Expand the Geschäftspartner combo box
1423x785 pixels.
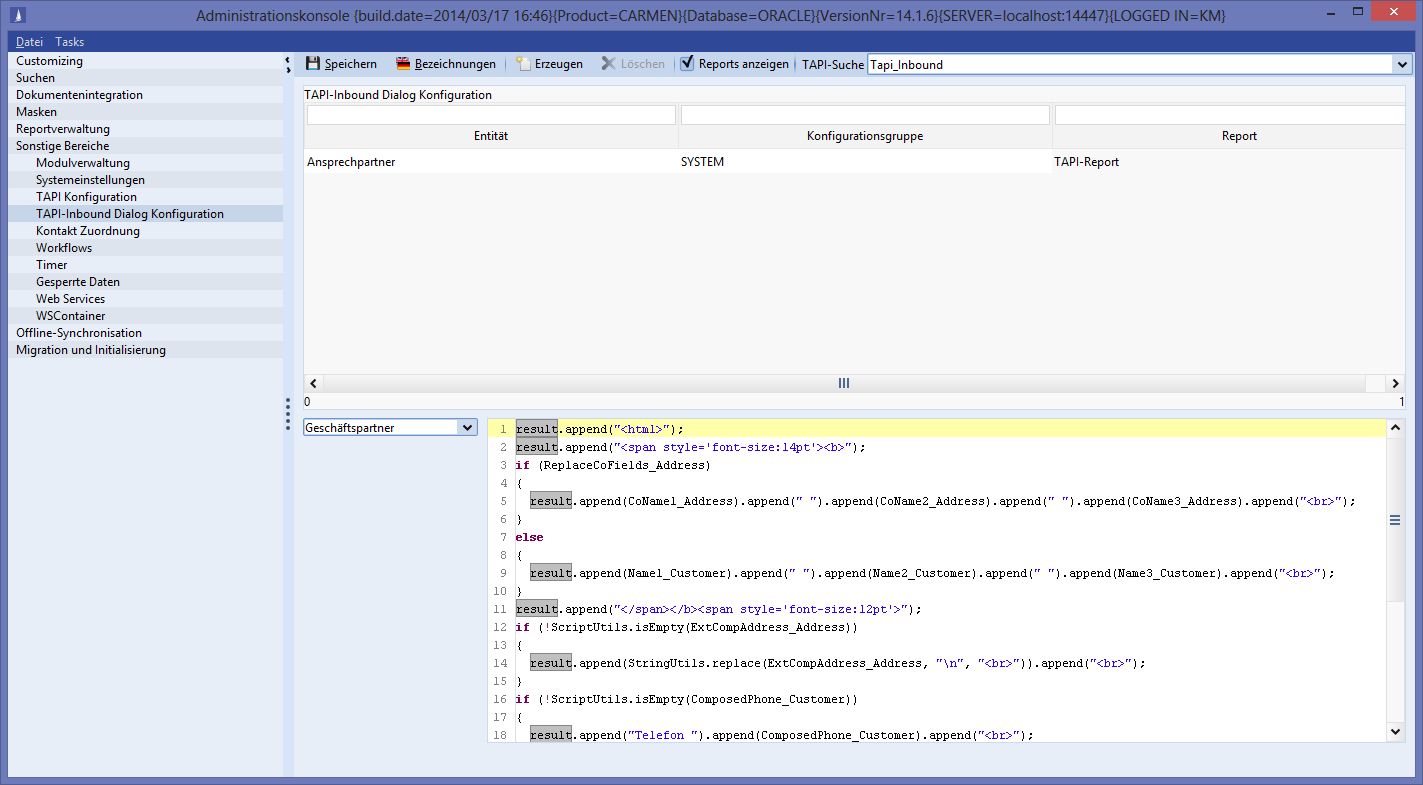pos(466,428)
